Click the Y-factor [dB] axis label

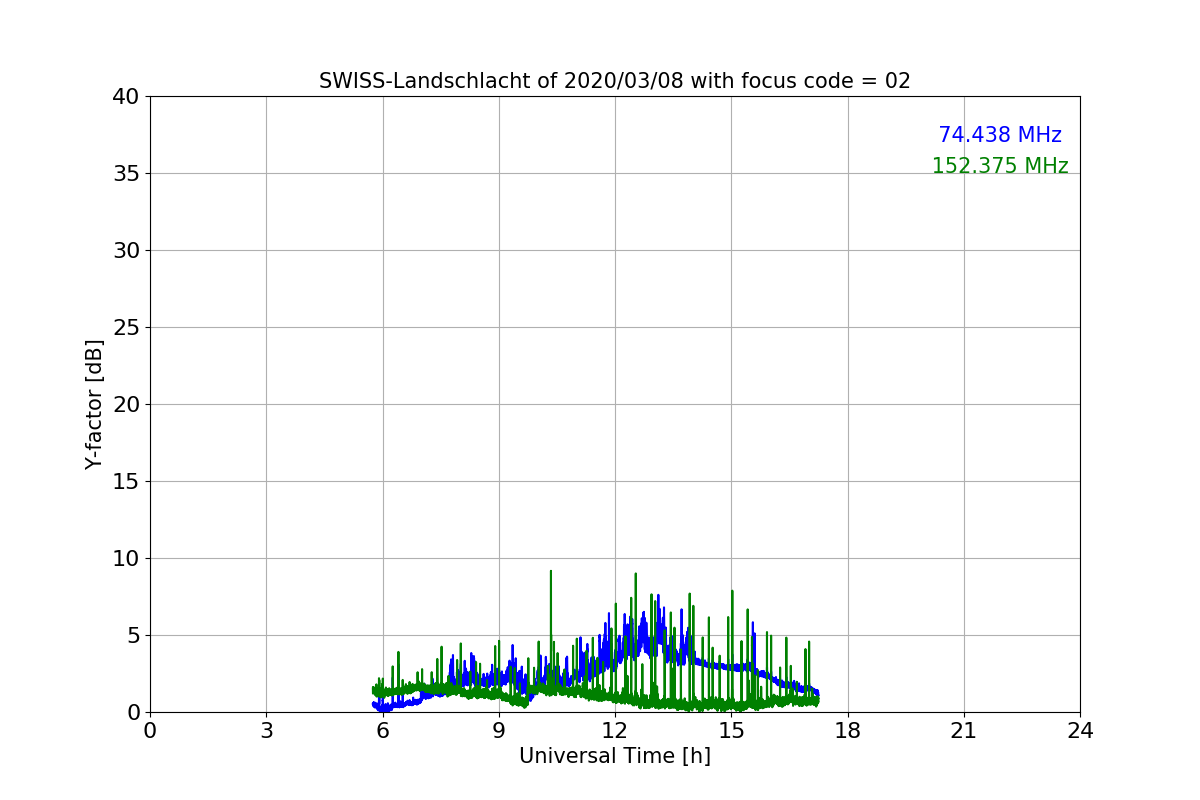95,404
